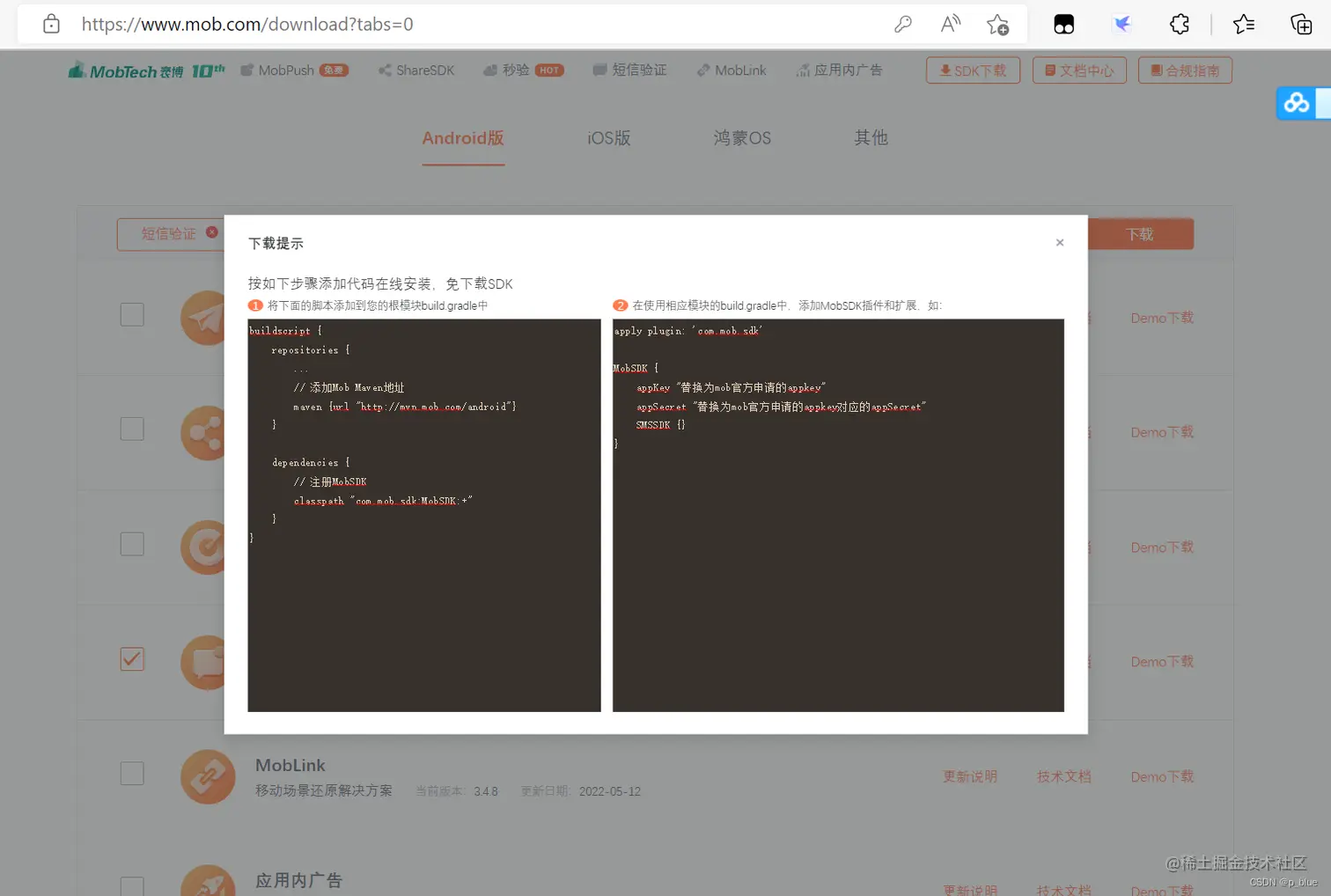The height and width of the screenshot is (896, 1331).
Task: Switch to the Android版 tab
Action: (463, 138)
